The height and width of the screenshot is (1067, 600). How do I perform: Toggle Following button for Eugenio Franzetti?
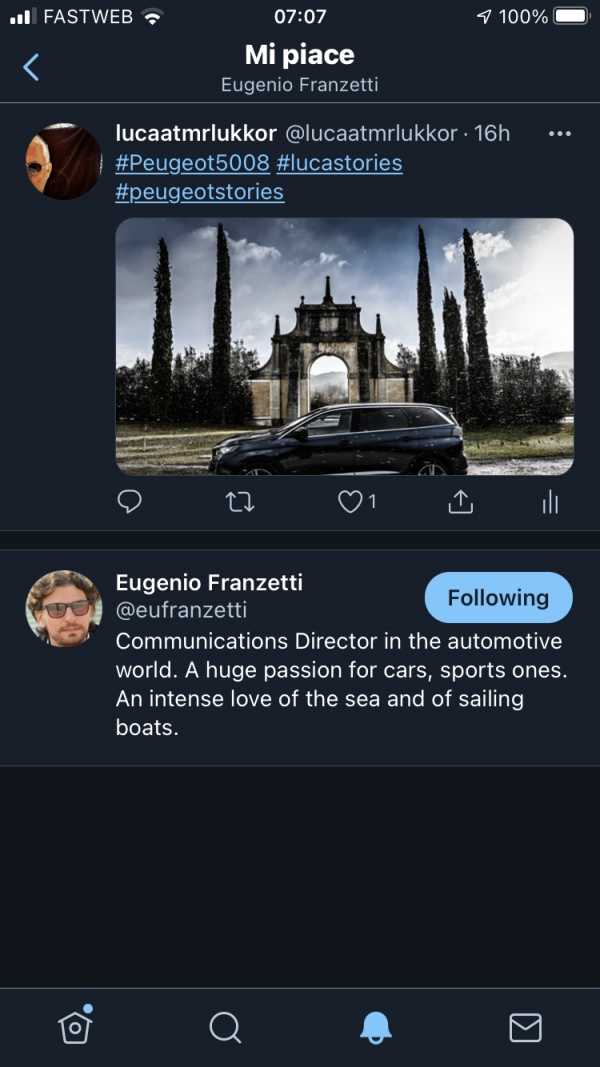498,598
